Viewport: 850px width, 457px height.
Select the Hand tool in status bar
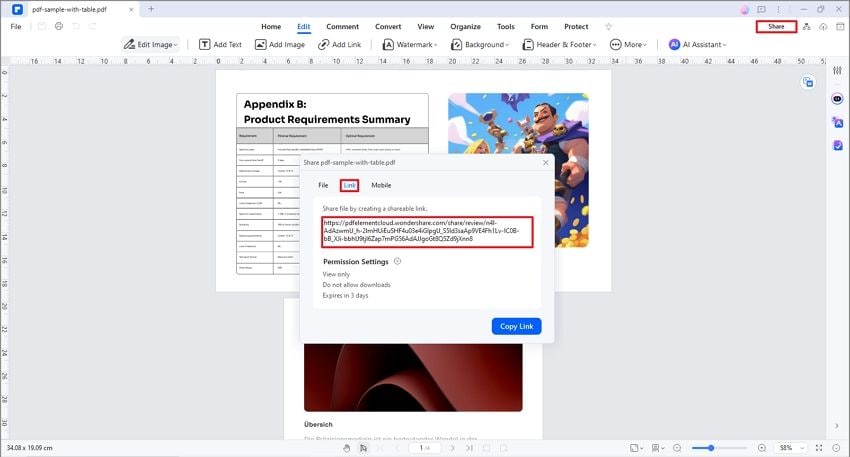coord(346,448)
